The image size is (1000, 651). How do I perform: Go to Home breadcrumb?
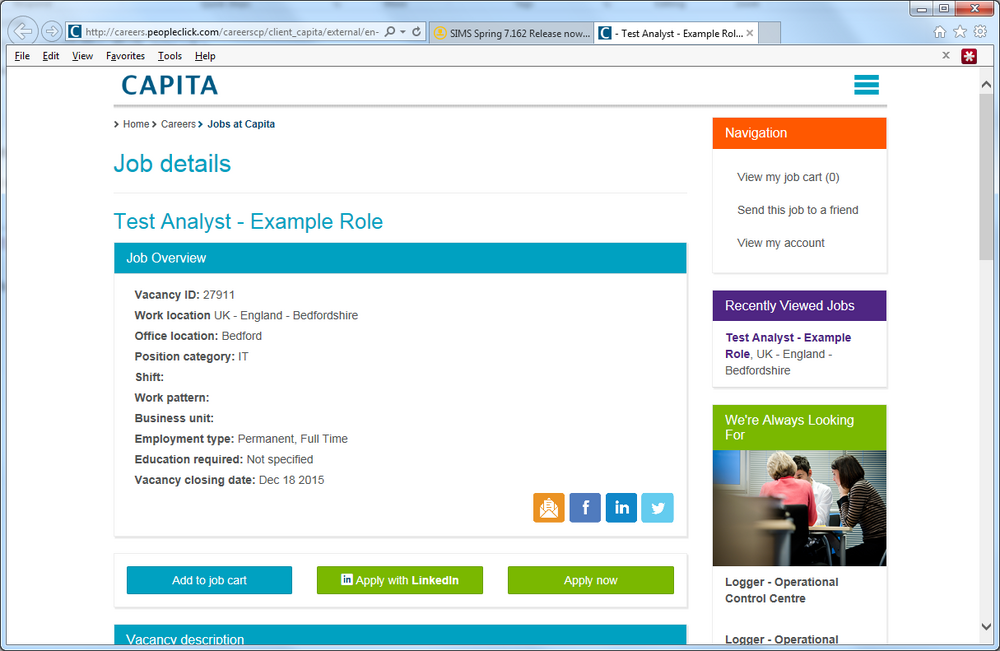tap(136, 124)
